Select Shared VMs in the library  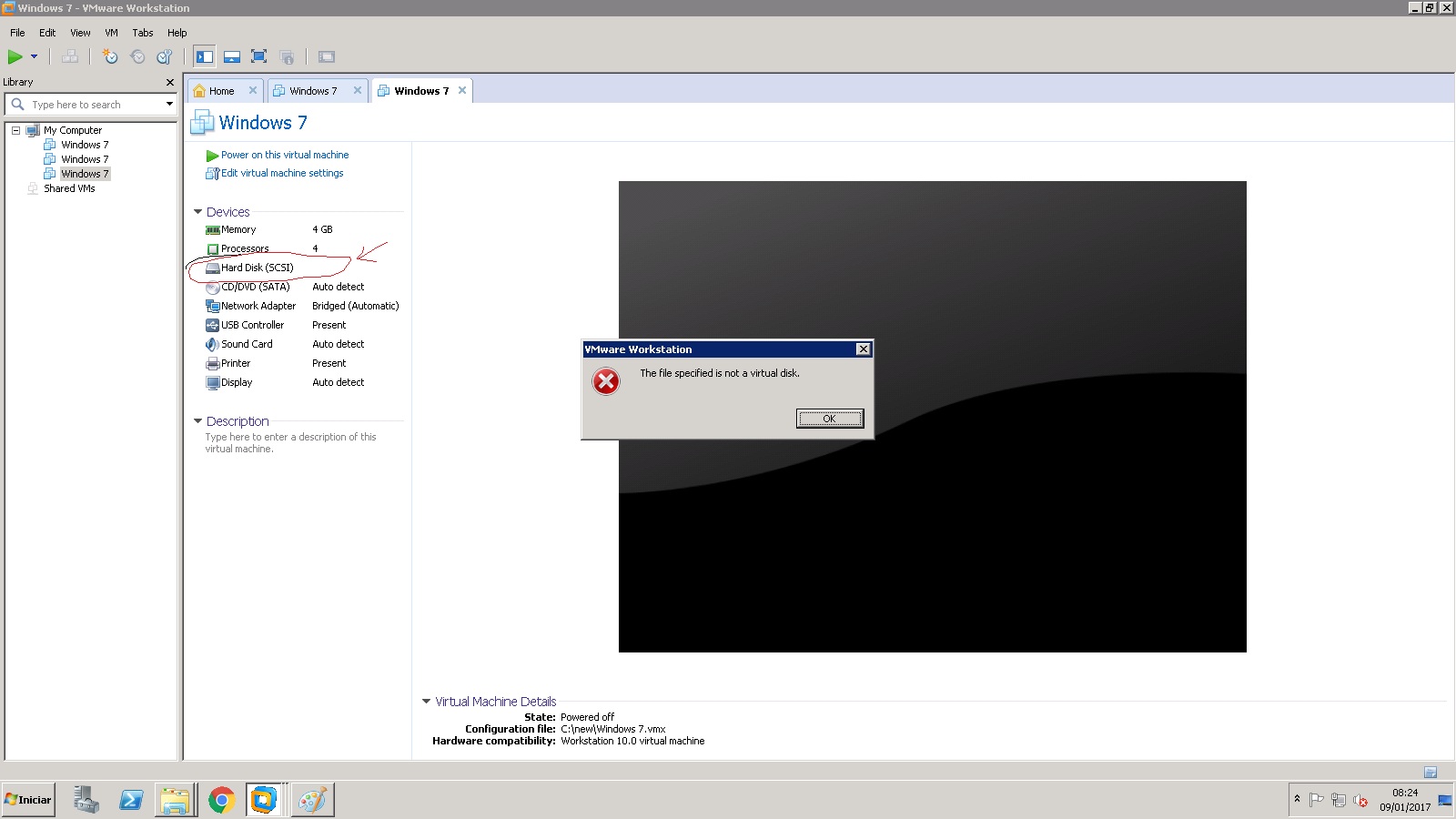point(69,188)
